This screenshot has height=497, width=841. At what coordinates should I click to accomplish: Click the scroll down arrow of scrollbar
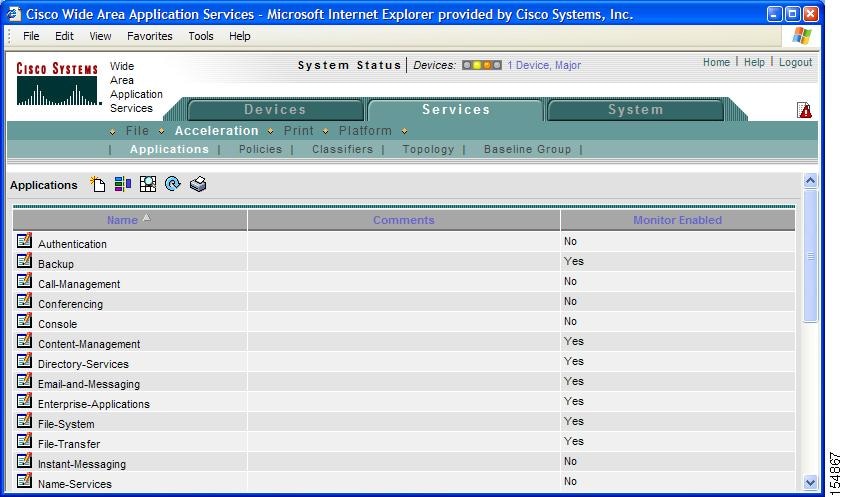pyautogui.click(x=810, y=483)
